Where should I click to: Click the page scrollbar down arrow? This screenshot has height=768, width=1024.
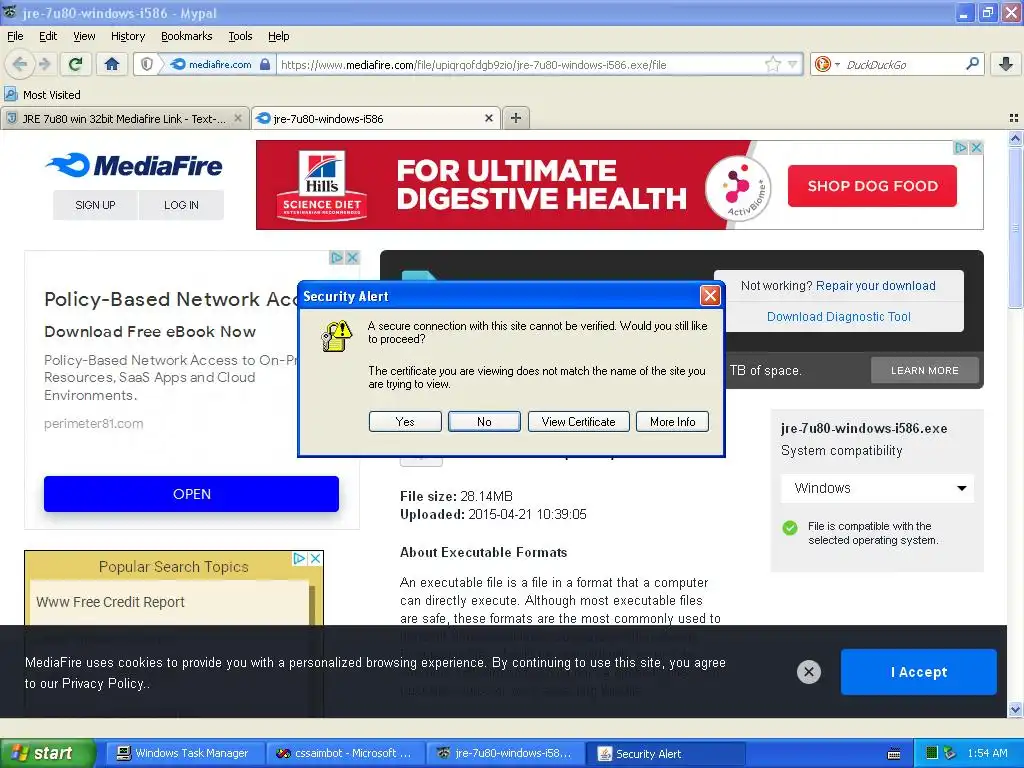pos(1015,709)
